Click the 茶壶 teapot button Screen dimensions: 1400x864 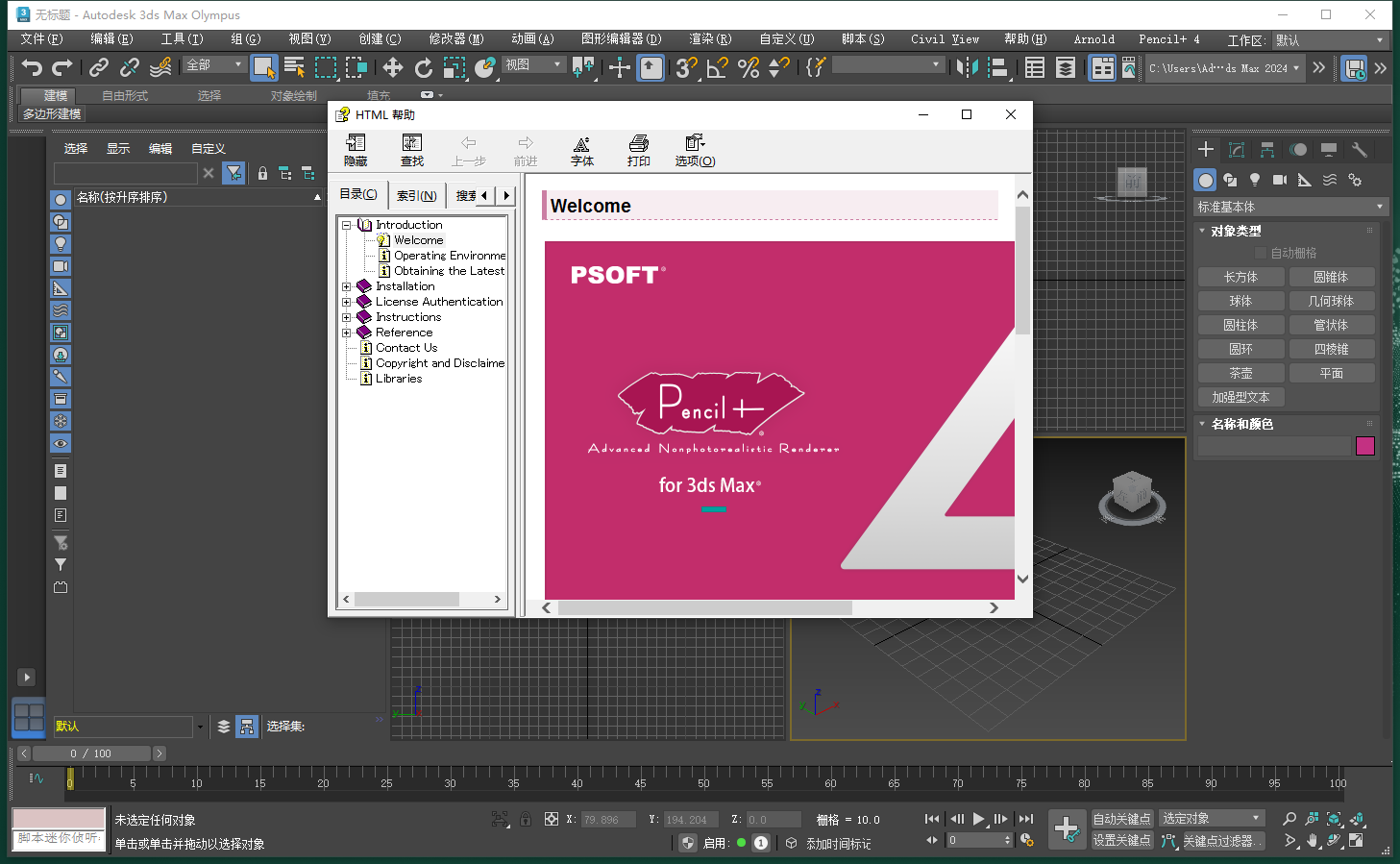pyautogui.click(x=1240, y=373)
